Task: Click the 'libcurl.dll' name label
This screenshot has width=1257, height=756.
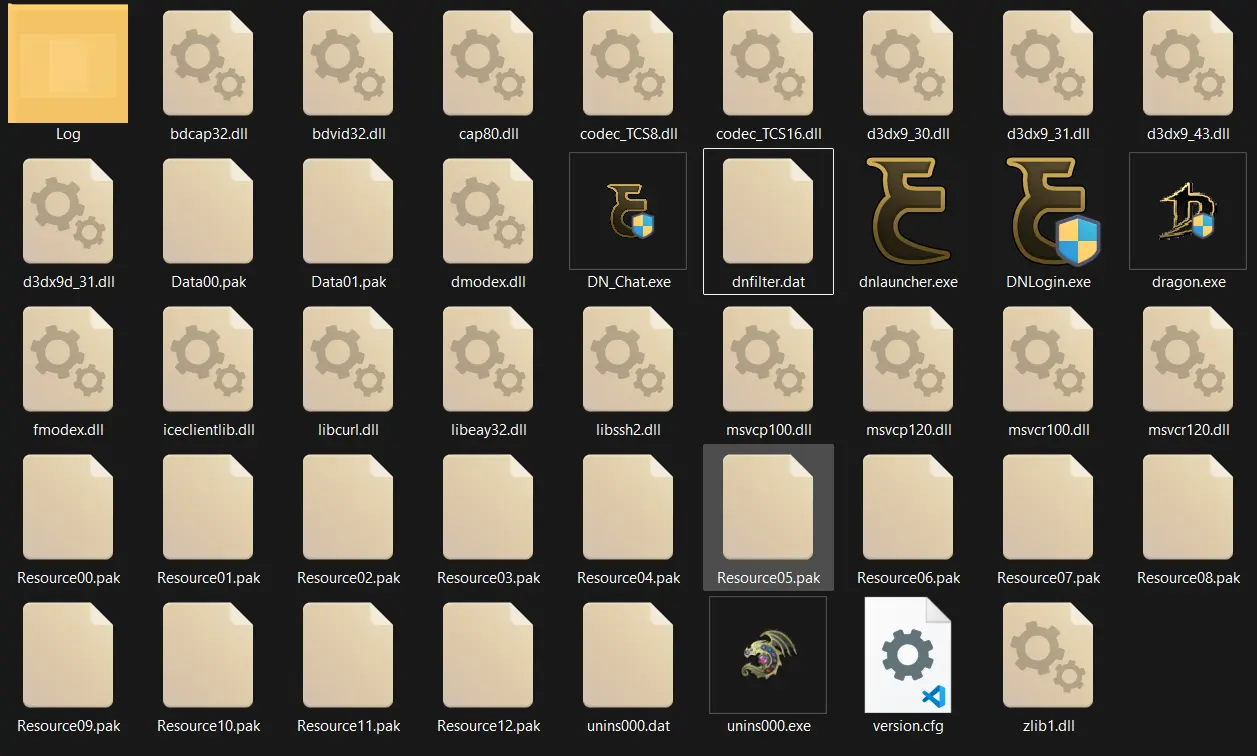Action: coord(348,430)
